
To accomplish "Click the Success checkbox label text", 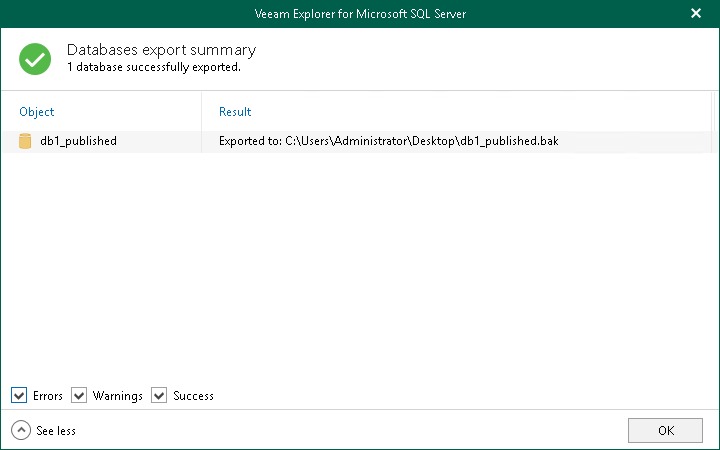I will 193,396.
